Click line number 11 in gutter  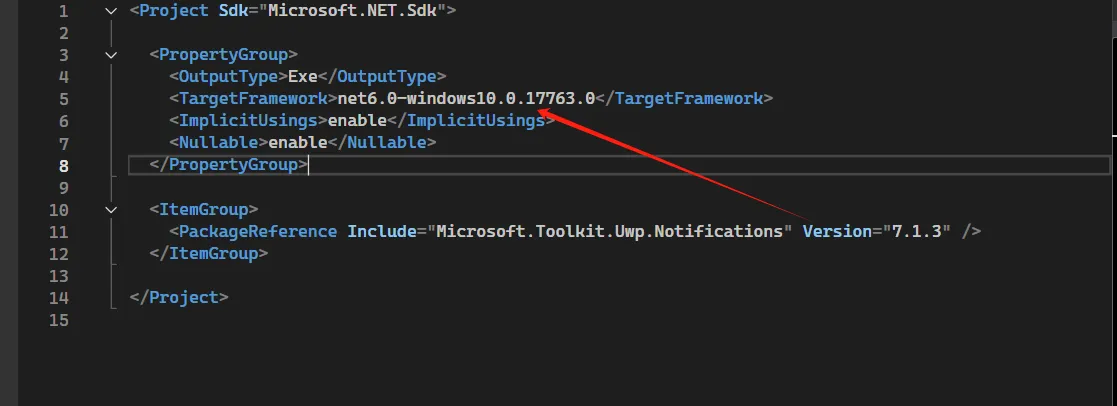click(59, 232)
